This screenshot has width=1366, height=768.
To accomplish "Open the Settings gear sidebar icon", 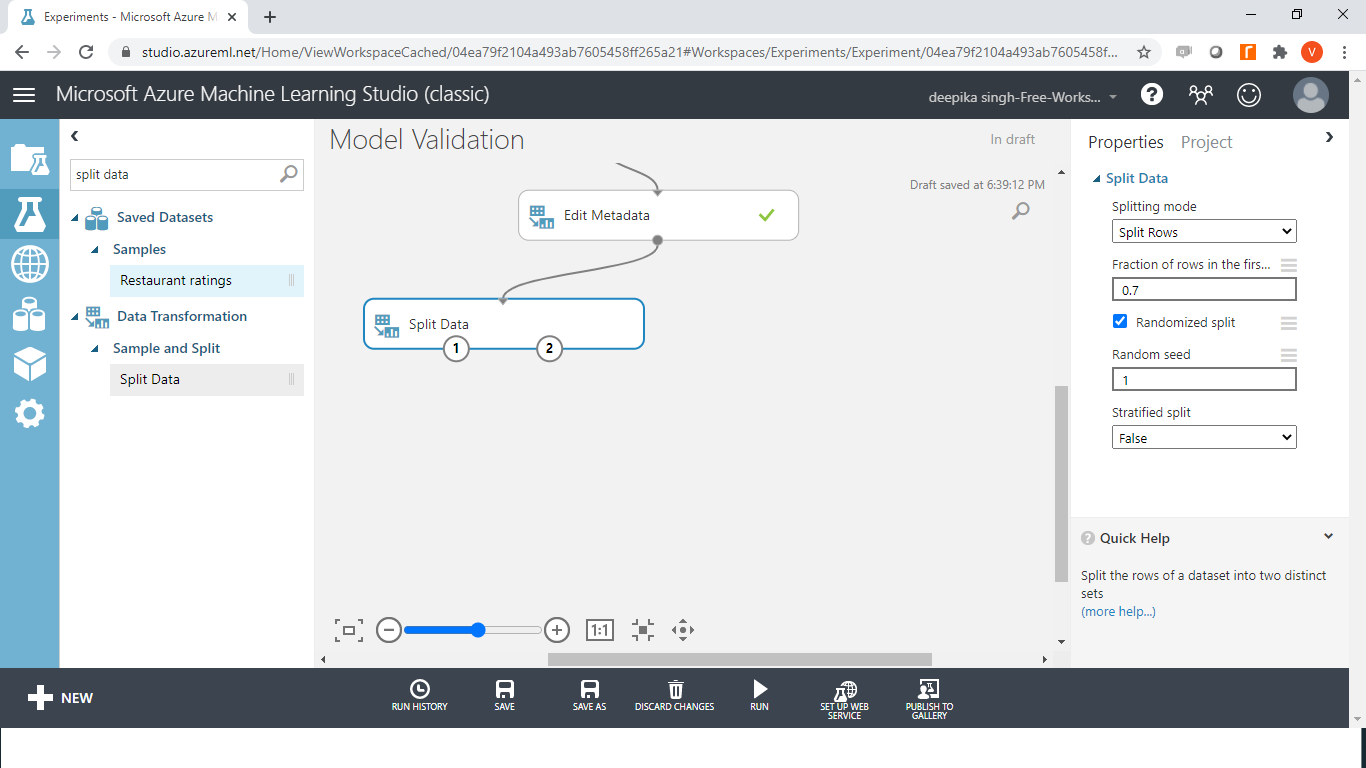I will pos(29,413).
